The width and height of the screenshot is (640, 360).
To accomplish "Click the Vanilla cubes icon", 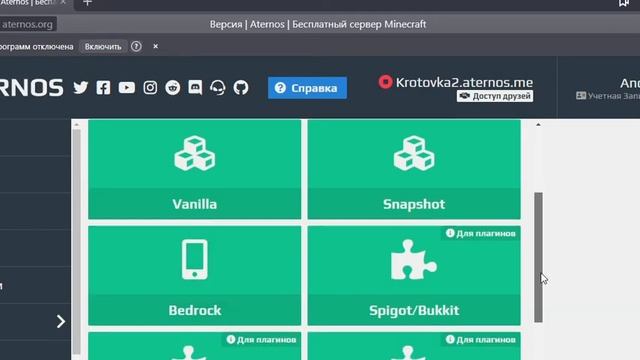I will (x=195, y=153).
